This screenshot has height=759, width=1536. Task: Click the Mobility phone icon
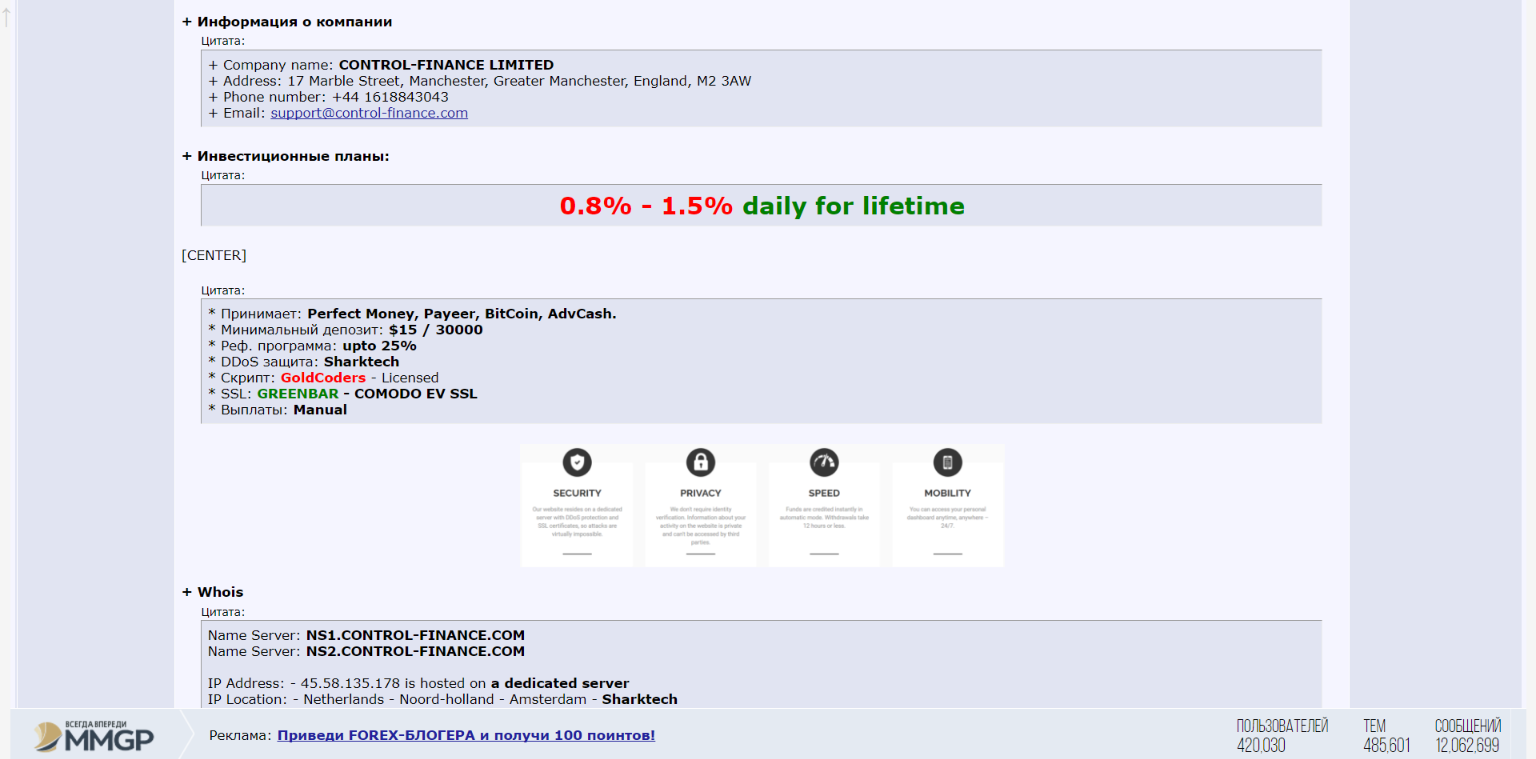tap(947, 462)
